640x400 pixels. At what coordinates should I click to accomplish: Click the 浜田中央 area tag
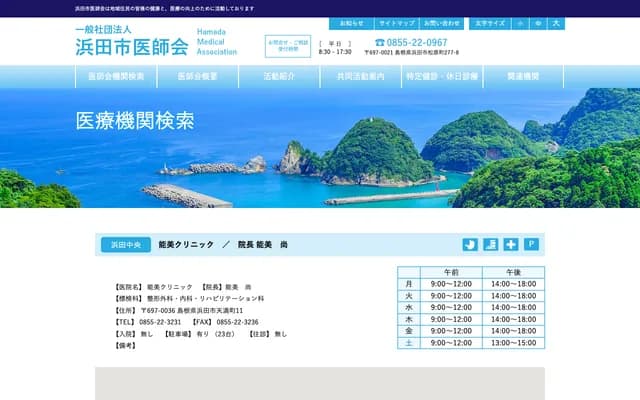click(125, 244)
